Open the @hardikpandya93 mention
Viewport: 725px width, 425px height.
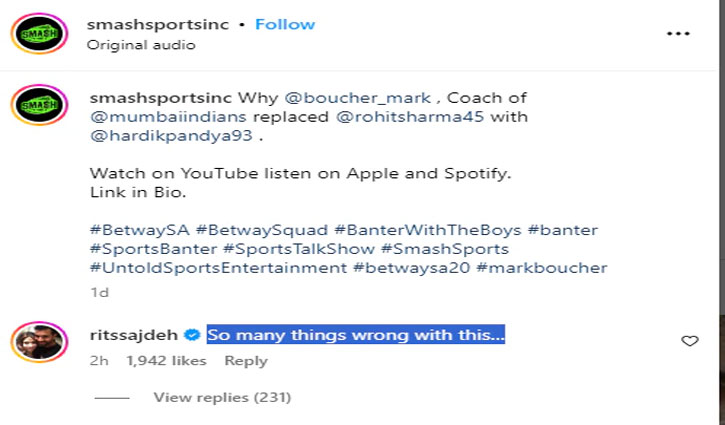pyautogui.click(x=172, y=136)
